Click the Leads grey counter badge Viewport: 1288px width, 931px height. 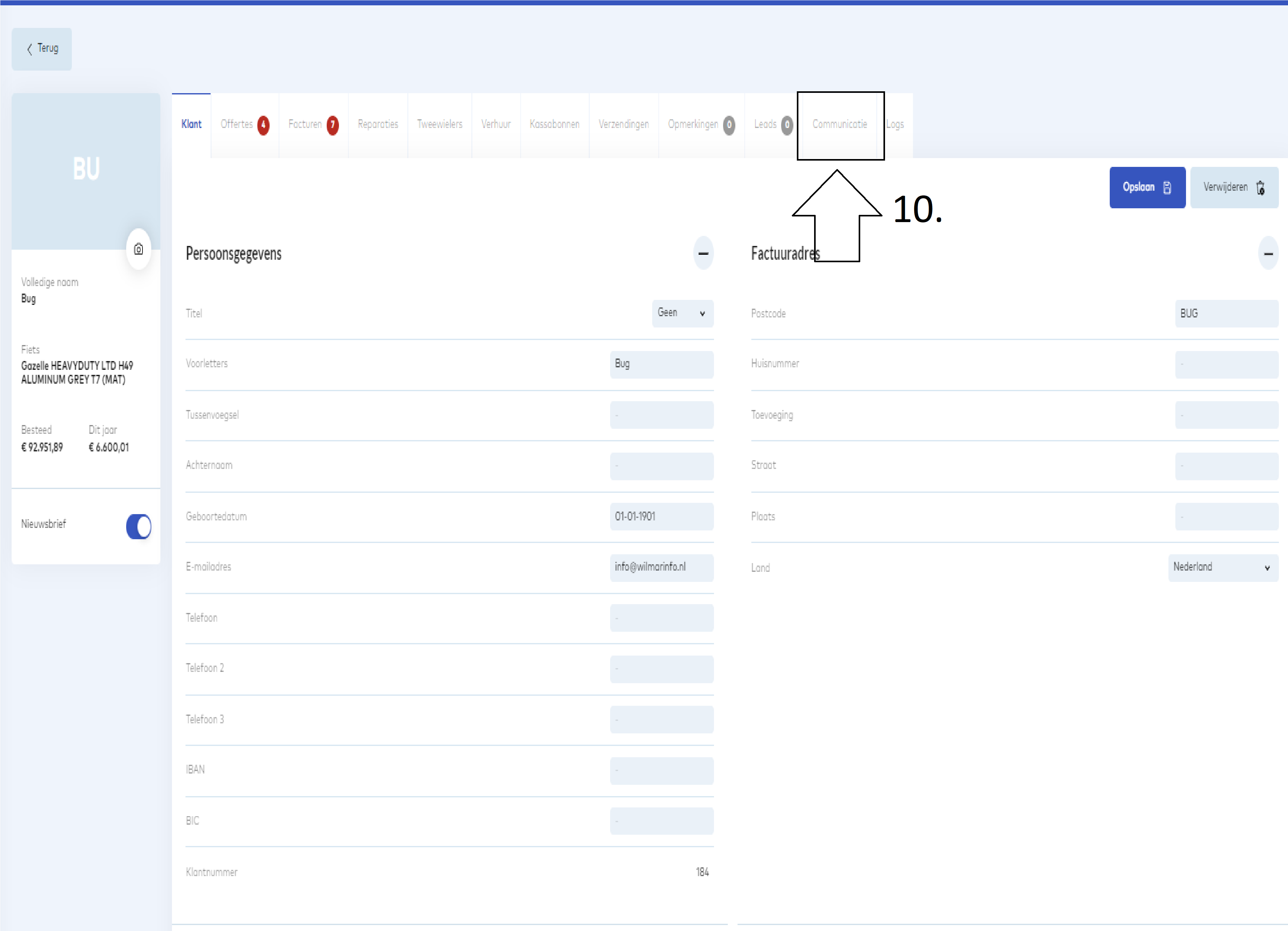point(786,125)
